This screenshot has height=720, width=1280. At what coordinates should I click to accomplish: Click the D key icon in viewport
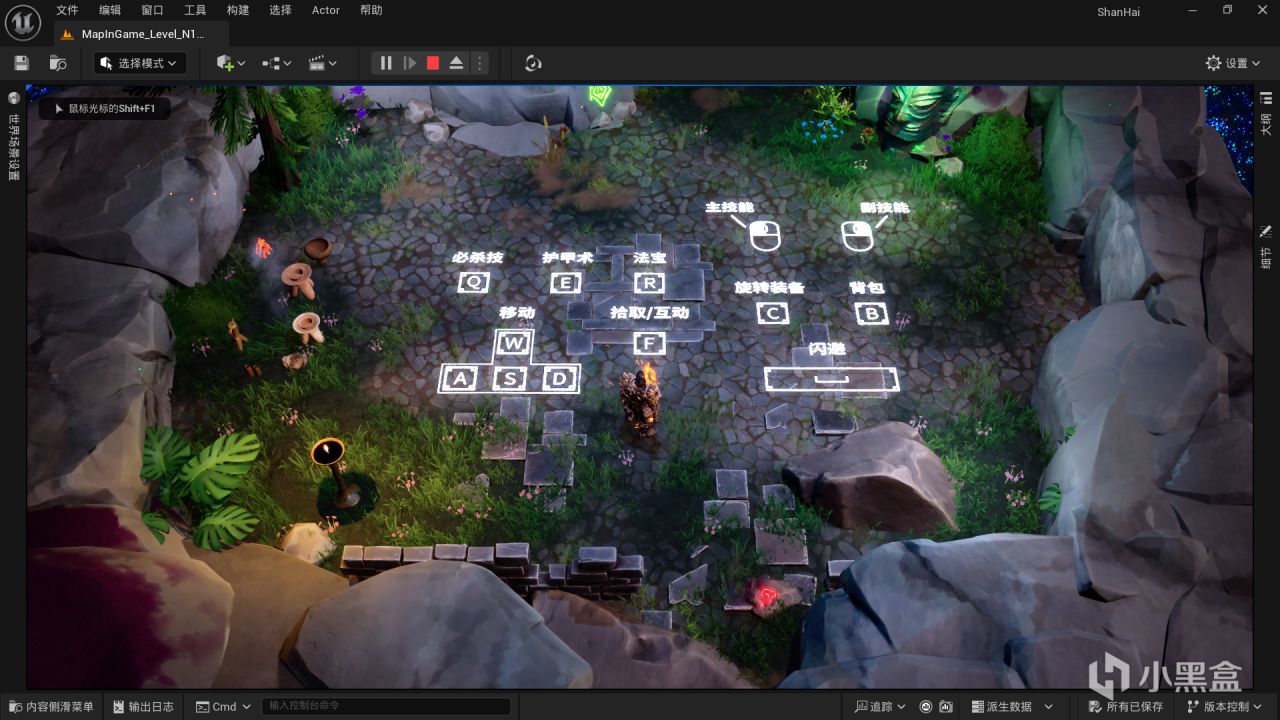tap(560, 378)
